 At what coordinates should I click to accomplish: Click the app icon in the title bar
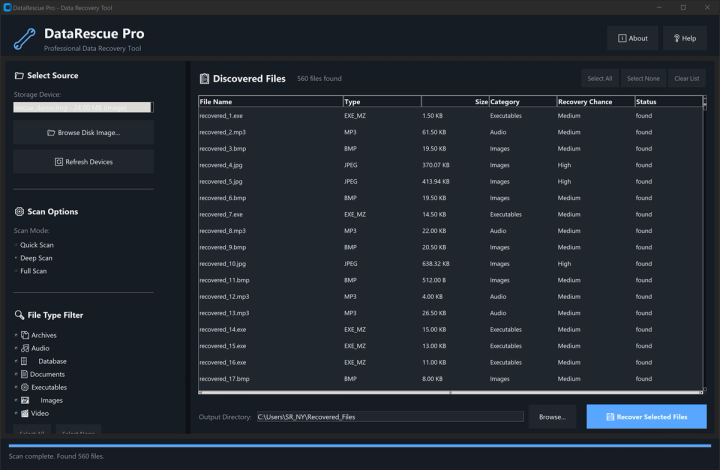[x=7, y=7]
